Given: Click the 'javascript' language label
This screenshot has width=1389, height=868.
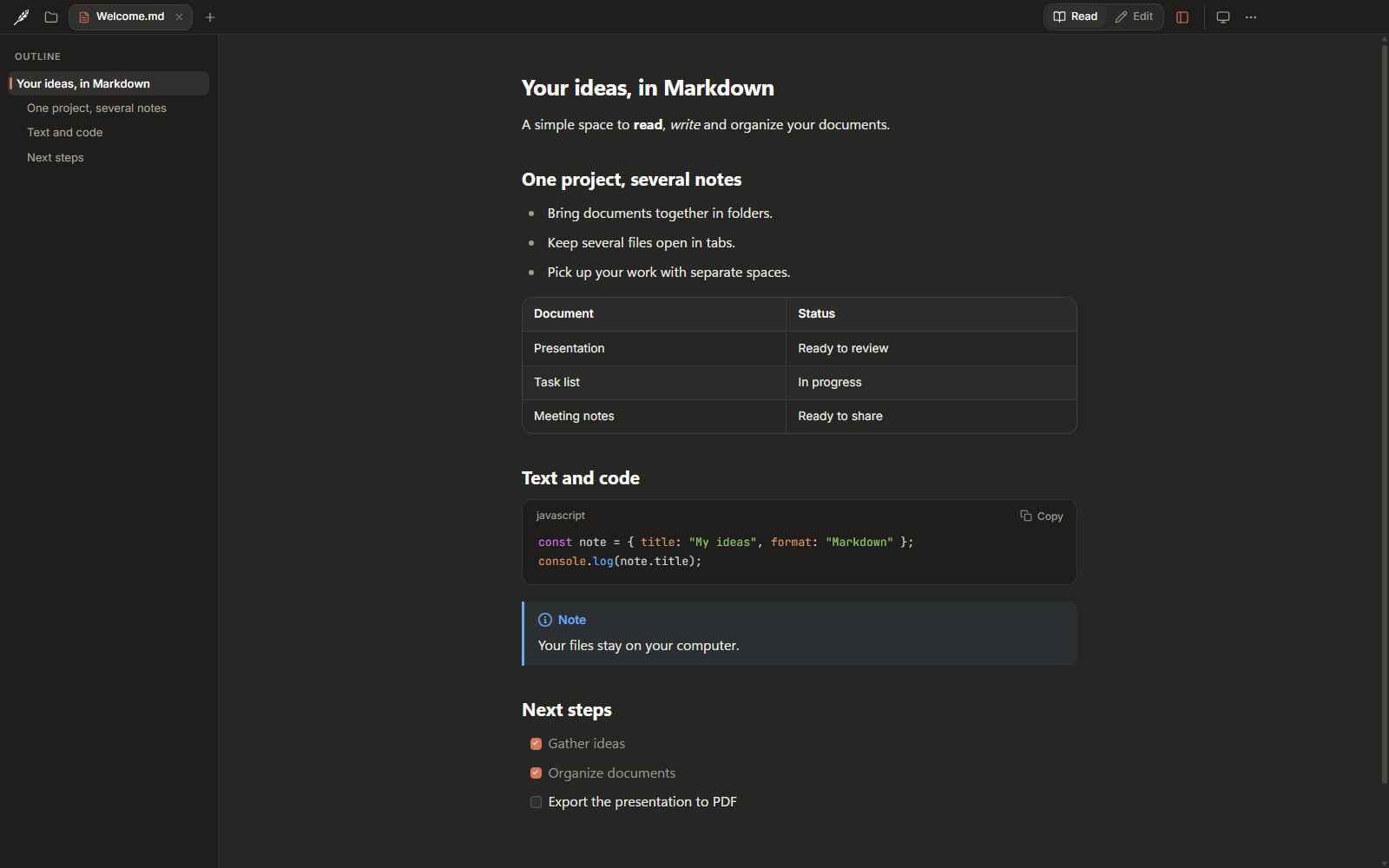Looking at the screenshot, I should coord(561,516).
